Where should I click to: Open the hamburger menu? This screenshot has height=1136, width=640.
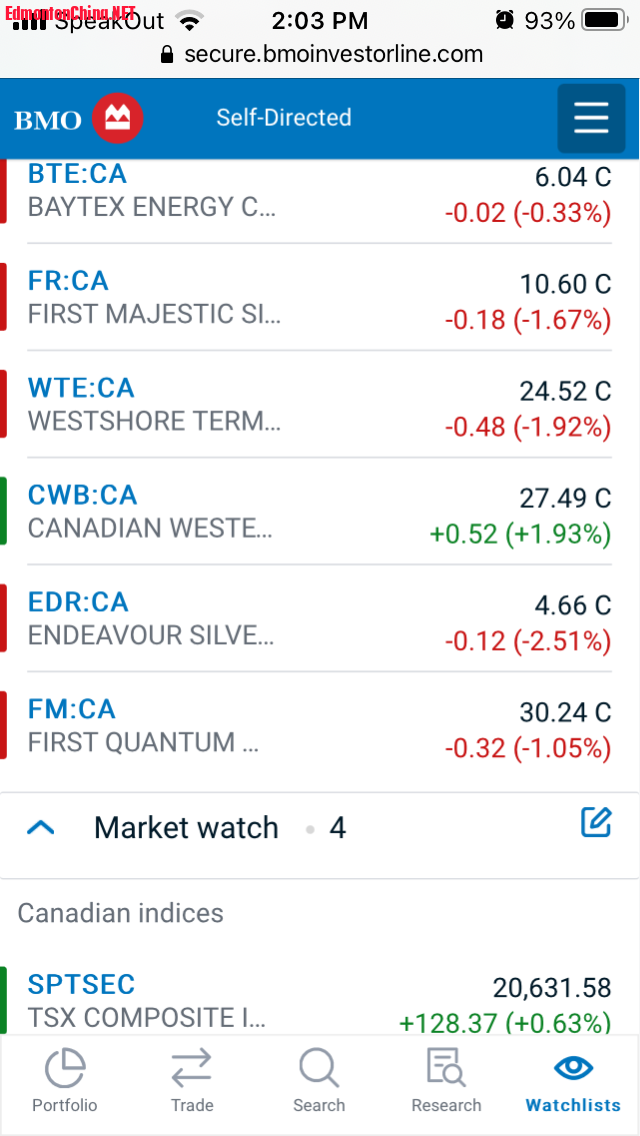tap(590, 118)
